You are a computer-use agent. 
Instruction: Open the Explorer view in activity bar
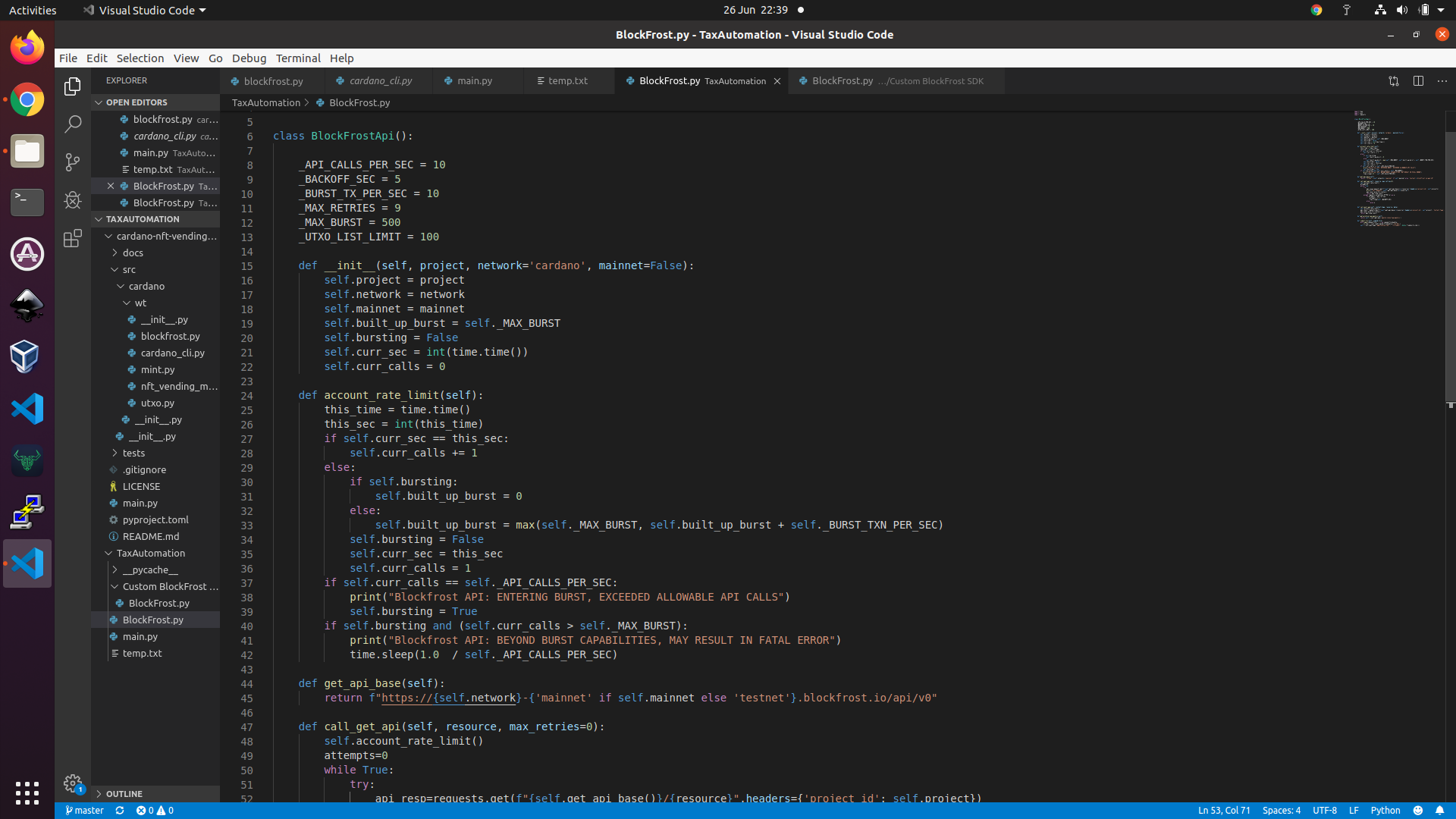pos(73,86)
